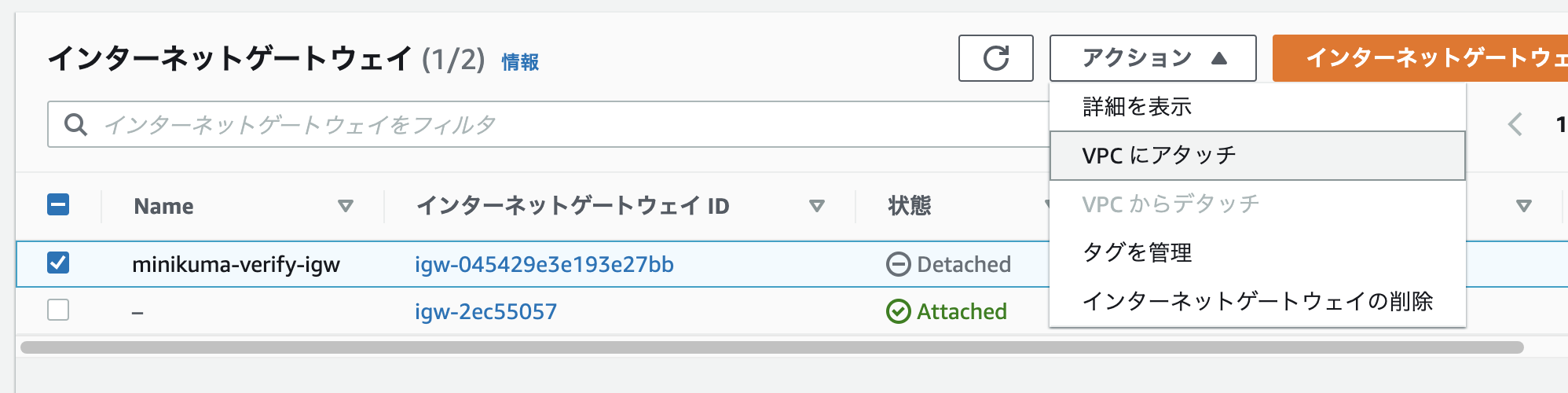The width and height of the screenshot is (1568, 393).
Task: Check the igw-2ec55057 row checkbox
Action: (x=58, y=310)
